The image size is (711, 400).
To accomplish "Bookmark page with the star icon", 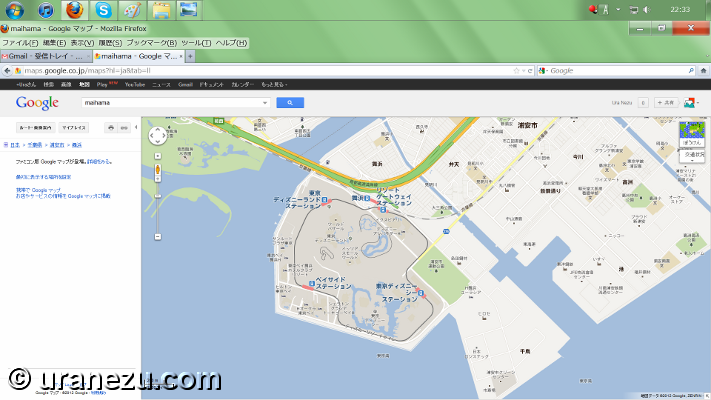I will [516, 71].
